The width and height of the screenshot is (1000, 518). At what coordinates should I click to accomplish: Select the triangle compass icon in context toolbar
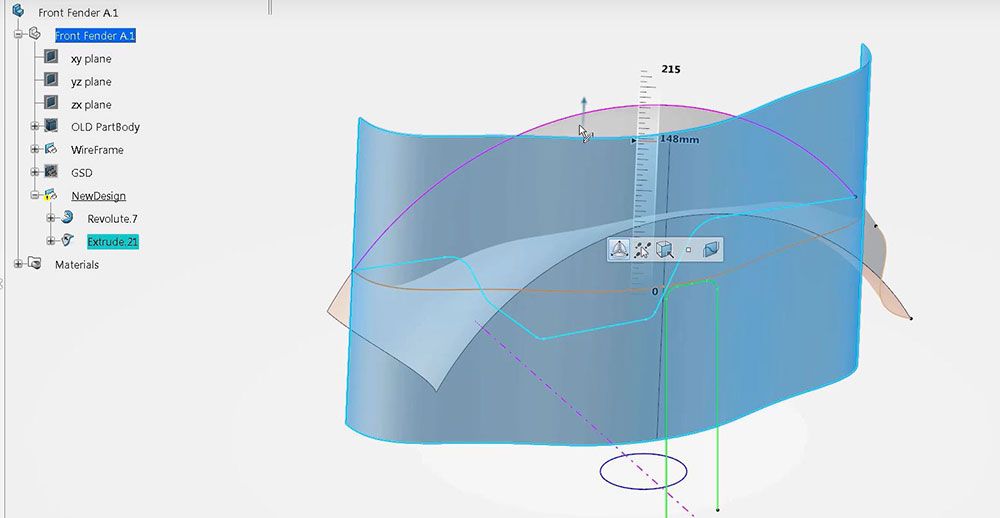coord(618,249)
